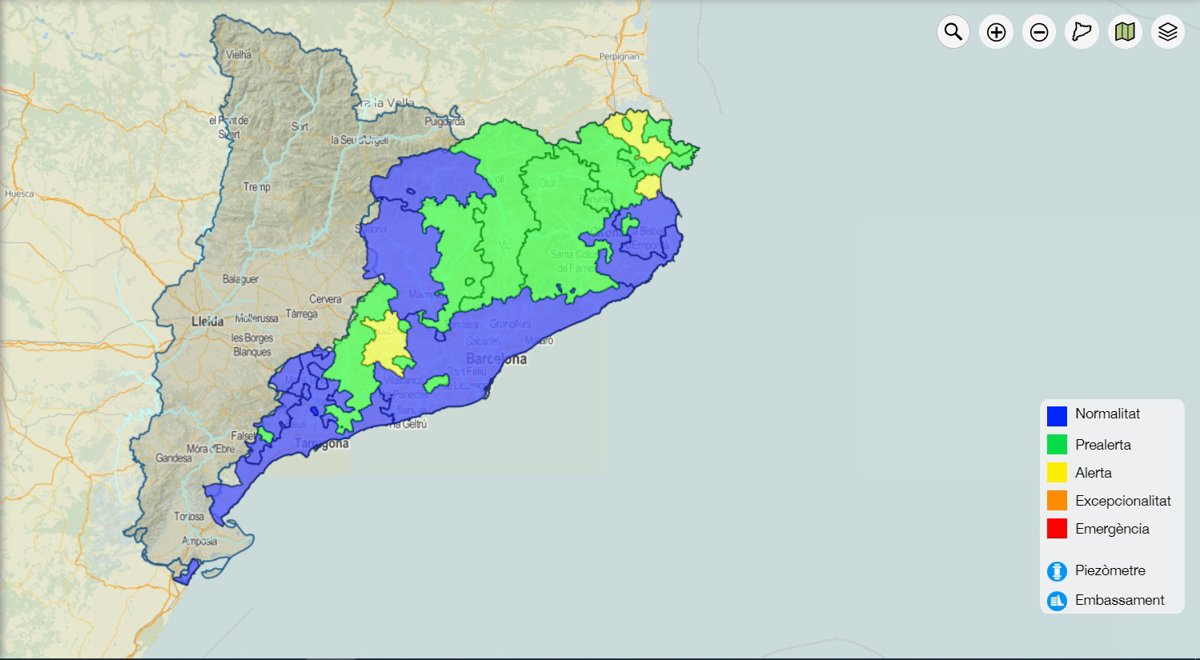1200x660 pixels.
Task: Open the map search magnifier tool
Action: click(x=953, y=32)
